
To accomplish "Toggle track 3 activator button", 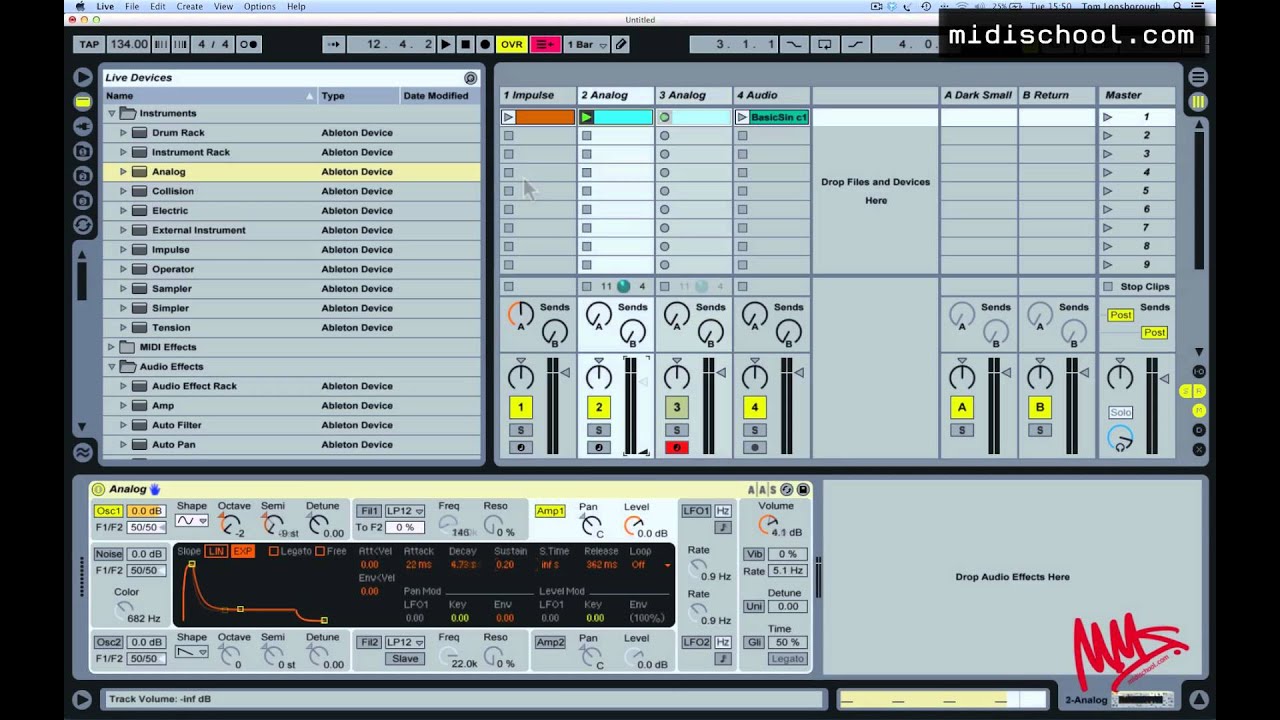I will click(x=676, y=407).
